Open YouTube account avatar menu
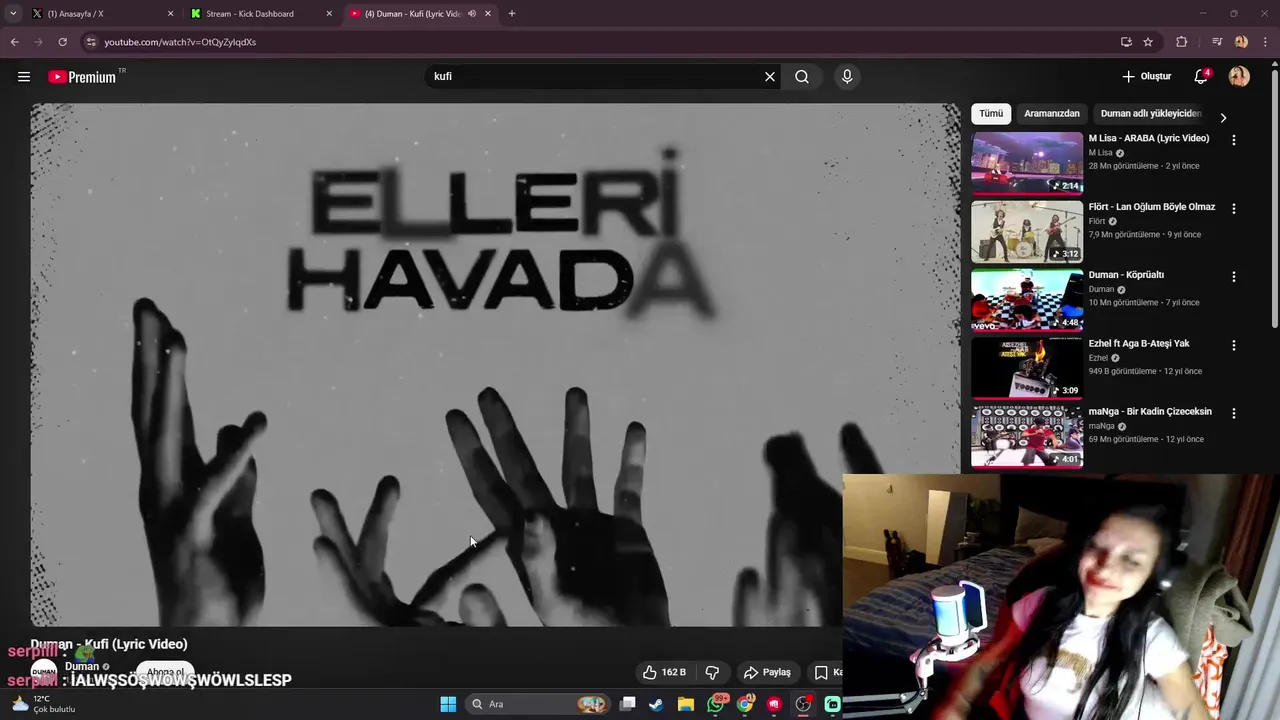Viewport: 1280px width, 720px height. (x=1239, y=77)
